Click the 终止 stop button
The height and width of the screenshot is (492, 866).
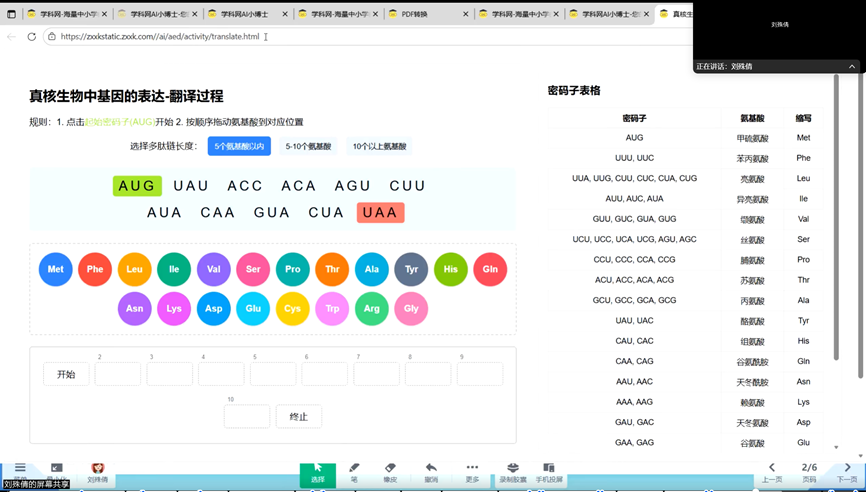pyautogui.click(x=298, y=416)
